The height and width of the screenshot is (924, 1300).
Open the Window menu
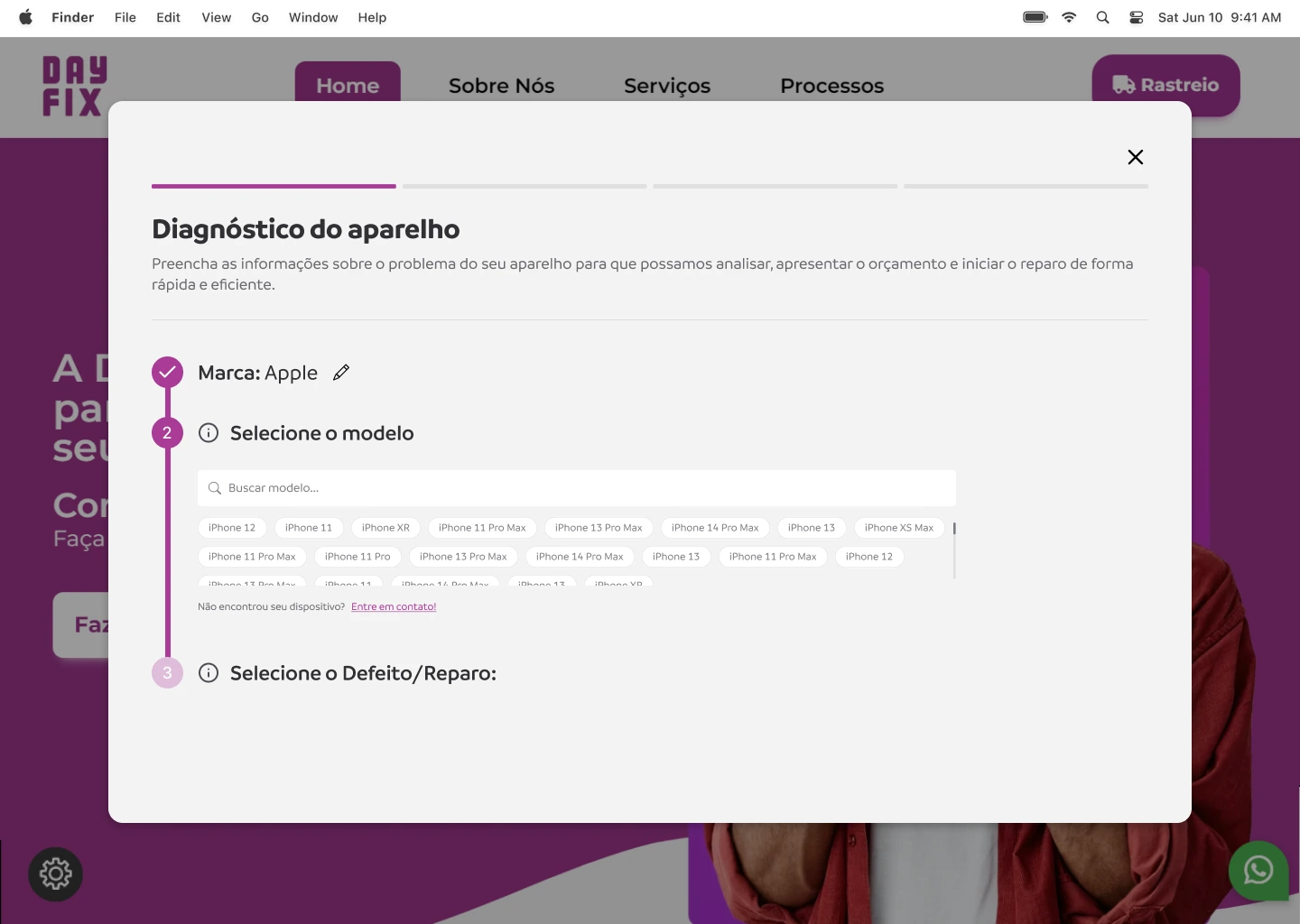[313, 17]
